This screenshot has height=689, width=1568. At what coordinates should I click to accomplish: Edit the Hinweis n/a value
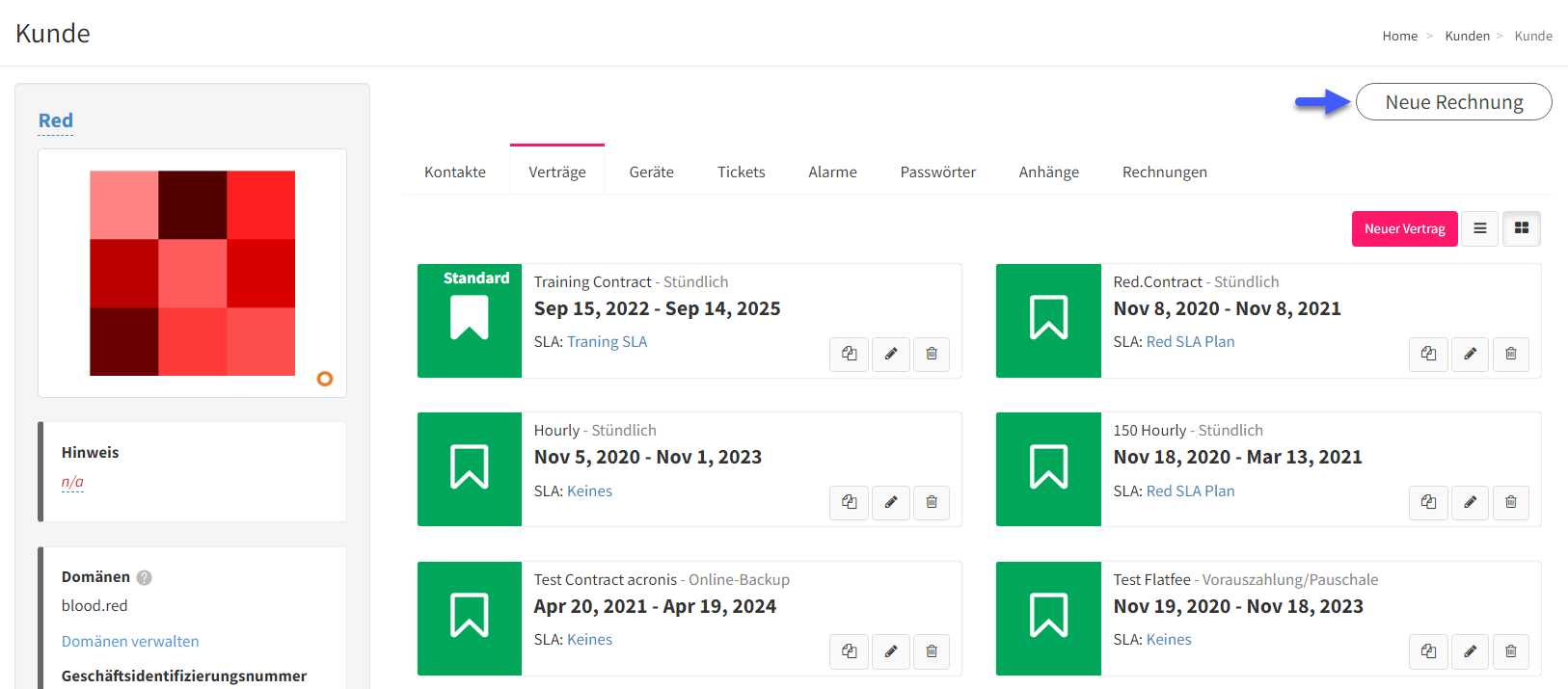click(x=72, y=482)
